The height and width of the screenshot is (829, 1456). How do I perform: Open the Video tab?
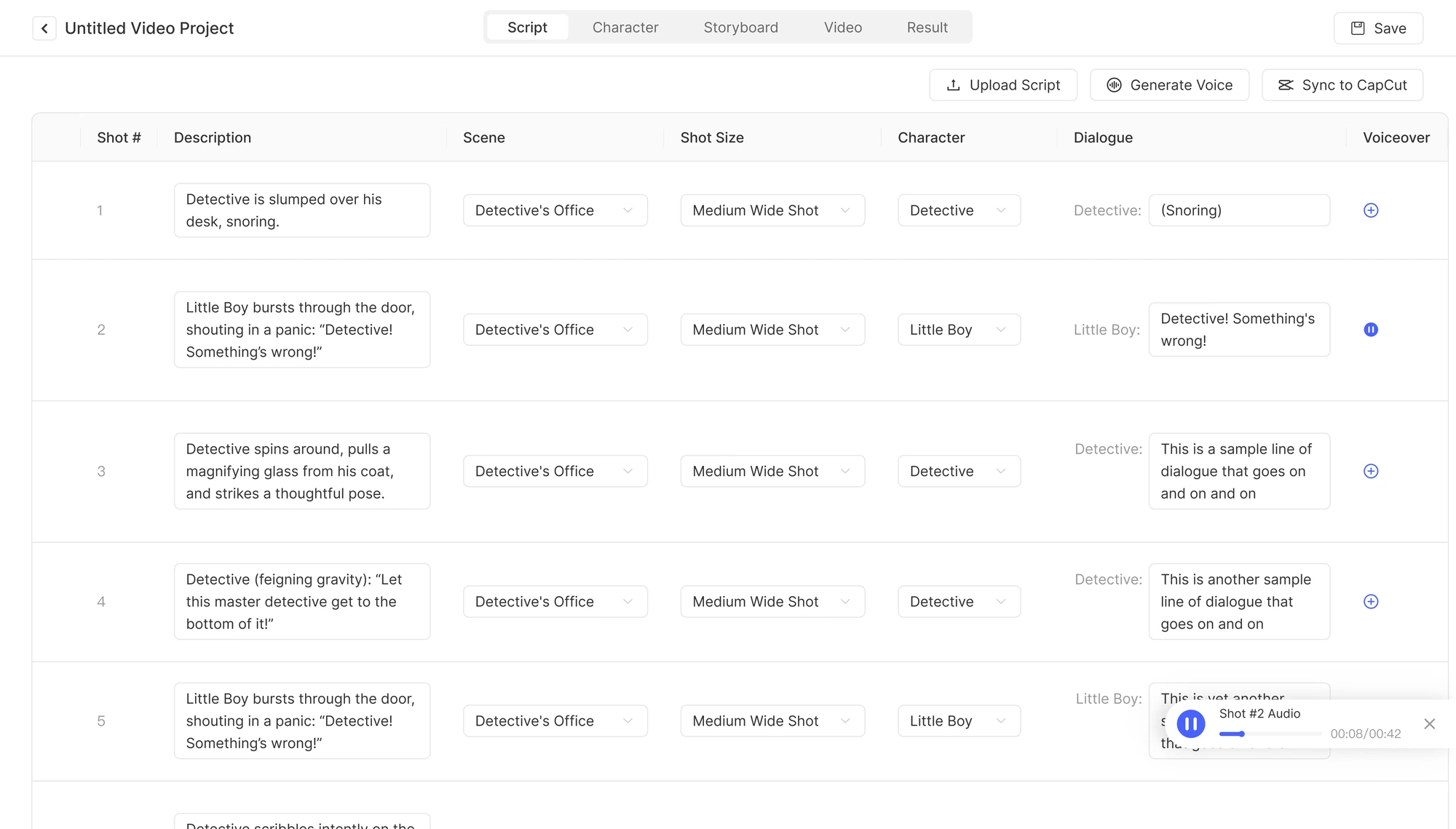point(843,27)
